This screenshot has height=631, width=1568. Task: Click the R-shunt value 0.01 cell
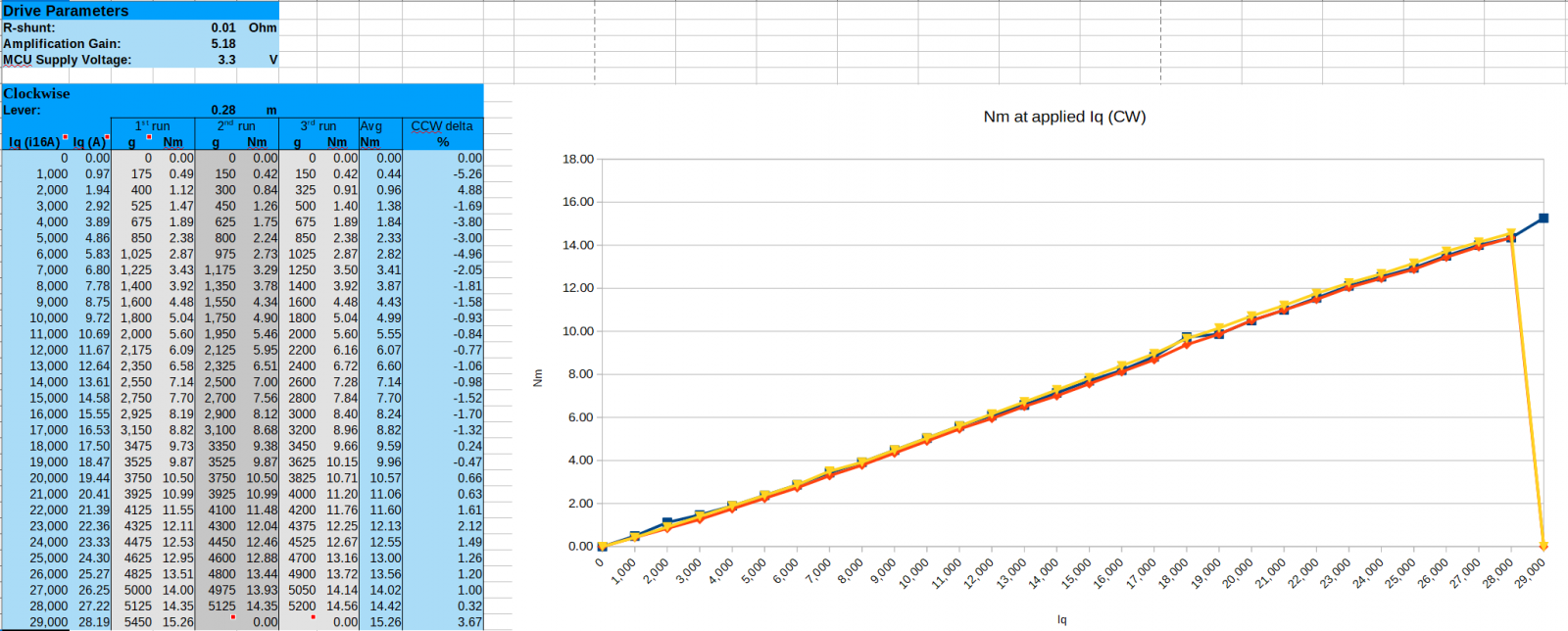(223, 27)
